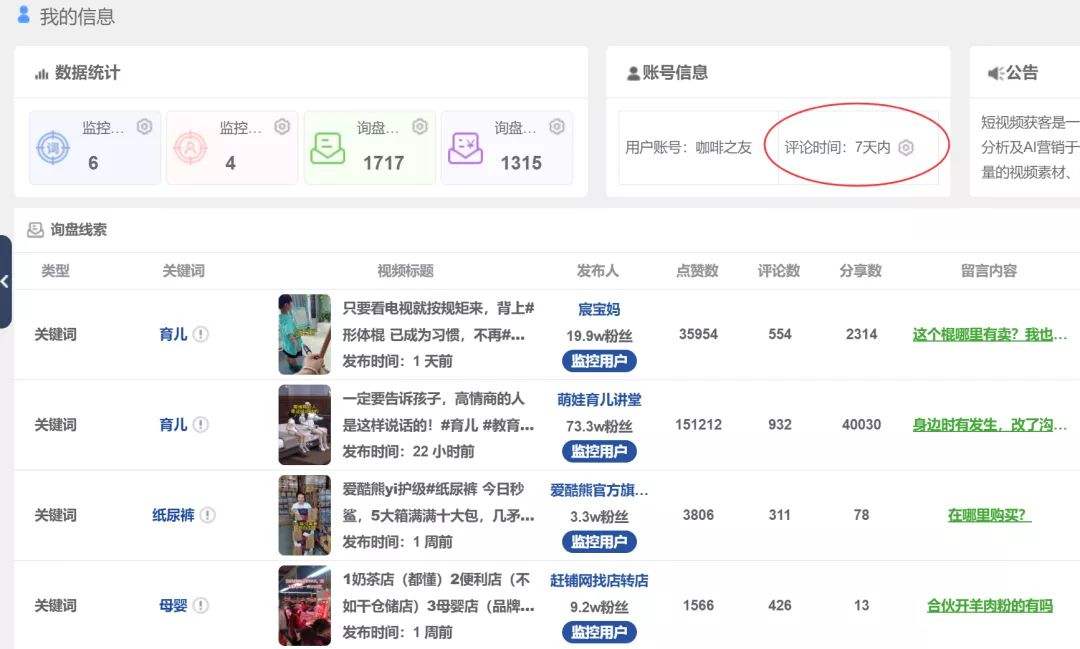This screenshot has width=1080, height=649.
Task: Open video thumbnail for 只要看电视就按规矩来
Action: click(304, 334)
